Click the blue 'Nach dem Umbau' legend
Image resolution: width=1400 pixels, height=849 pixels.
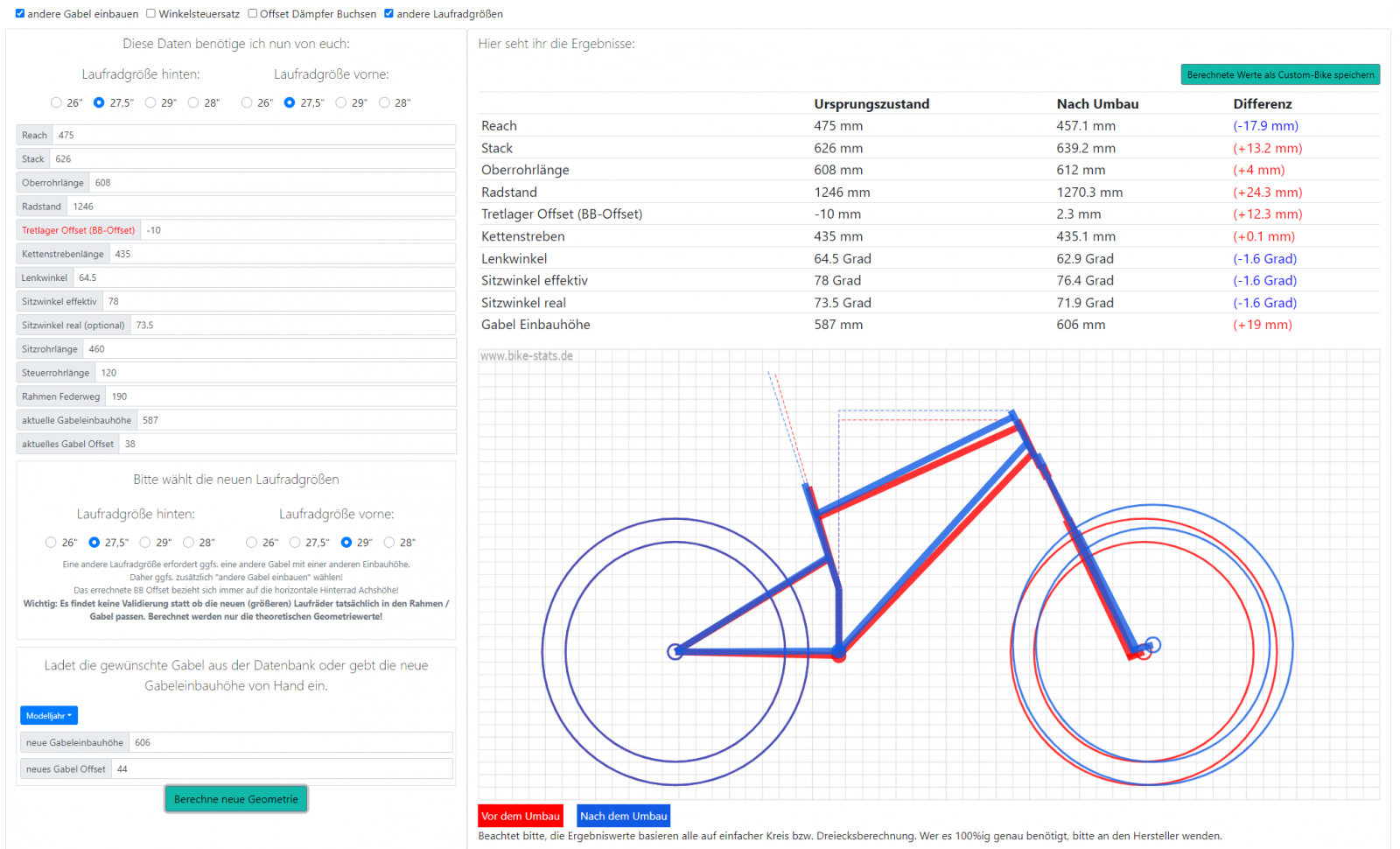624,817
